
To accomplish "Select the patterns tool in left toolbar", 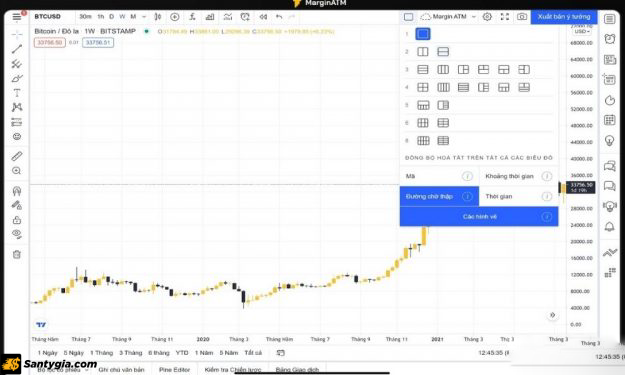I will [x=17, y=107].
